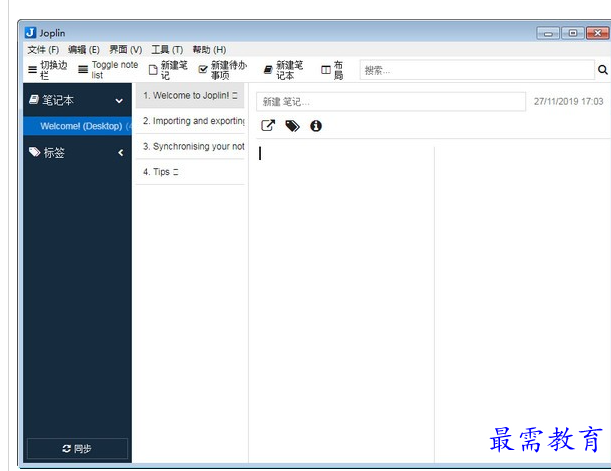The width and height of the screenshot is (611, 471).
Task: Click the 标签 tags header icon
Action: click(34, 152)
